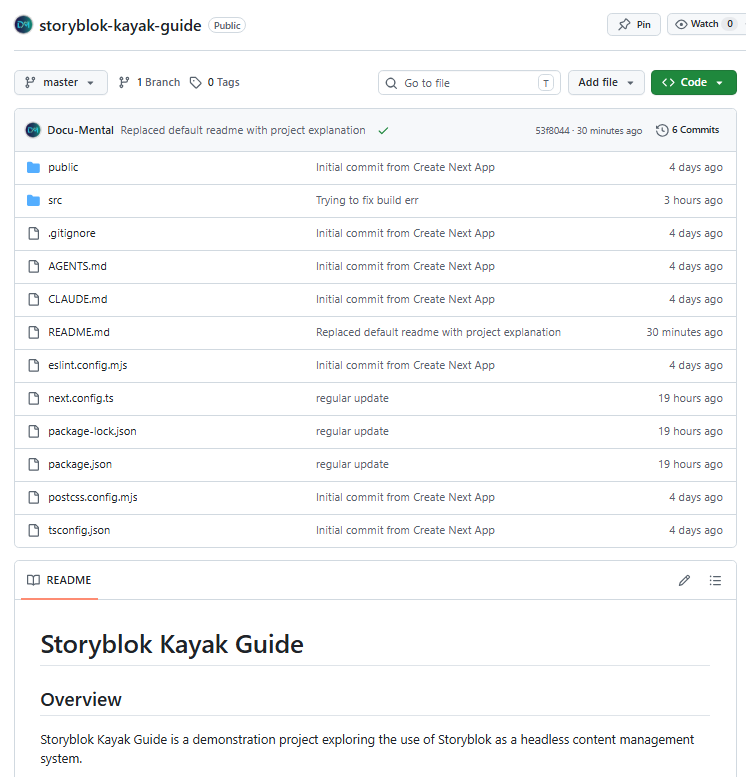The width and height of the screenshot is (746, 777).
Task: Click the "Overview" README heading
Action: tap(81, 700)
